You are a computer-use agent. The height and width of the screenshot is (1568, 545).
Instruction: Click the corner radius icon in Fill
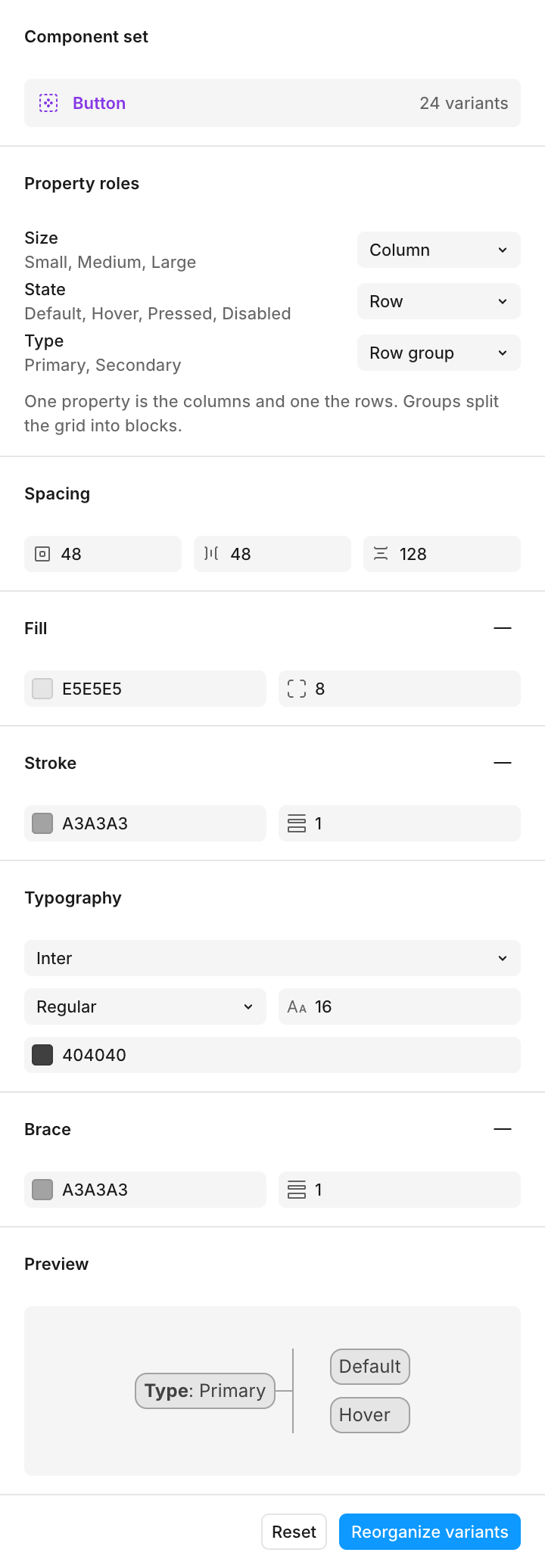(297, 689)
